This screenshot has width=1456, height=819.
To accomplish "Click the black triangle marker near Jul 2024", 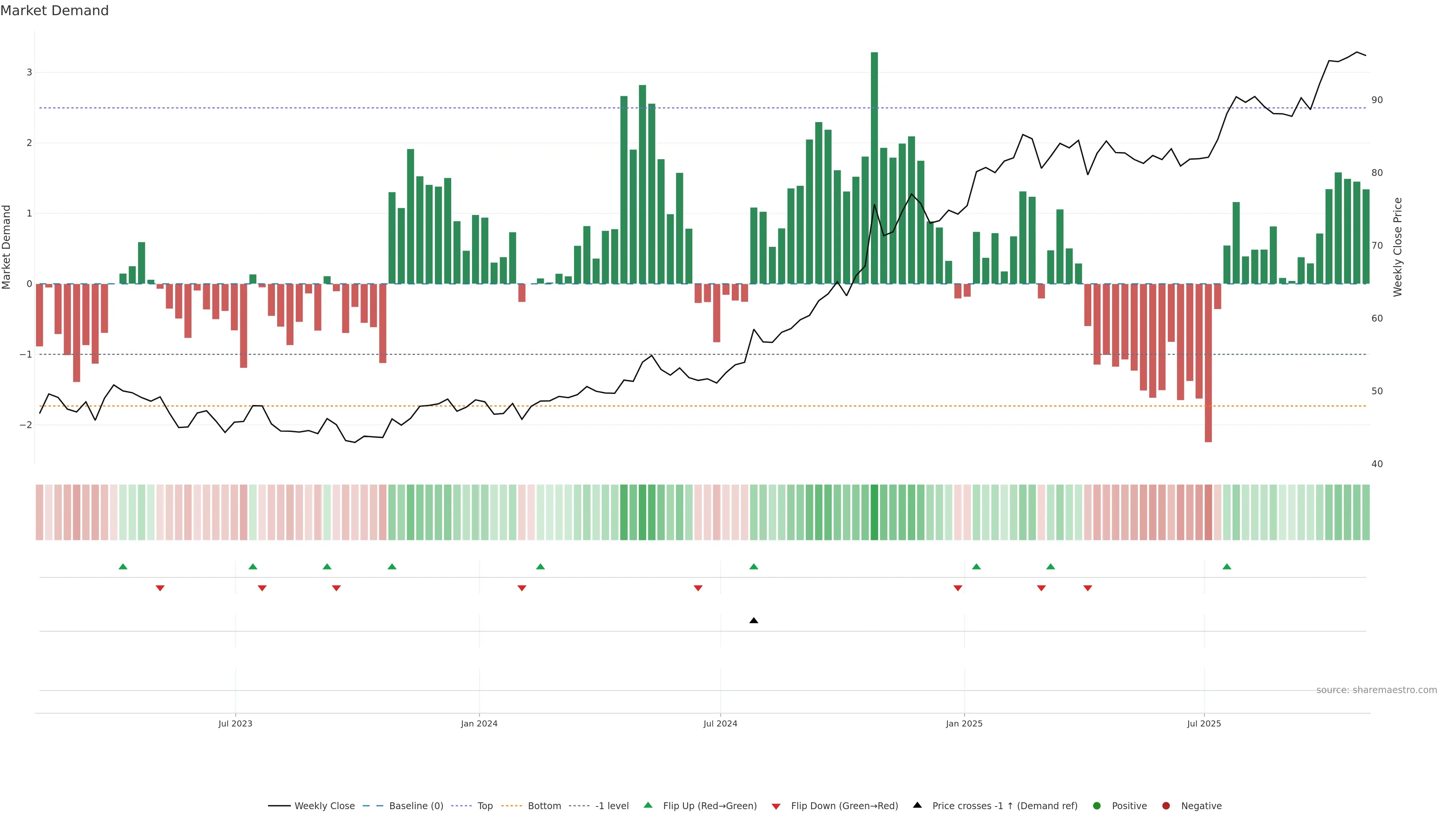I will point(753,621).
